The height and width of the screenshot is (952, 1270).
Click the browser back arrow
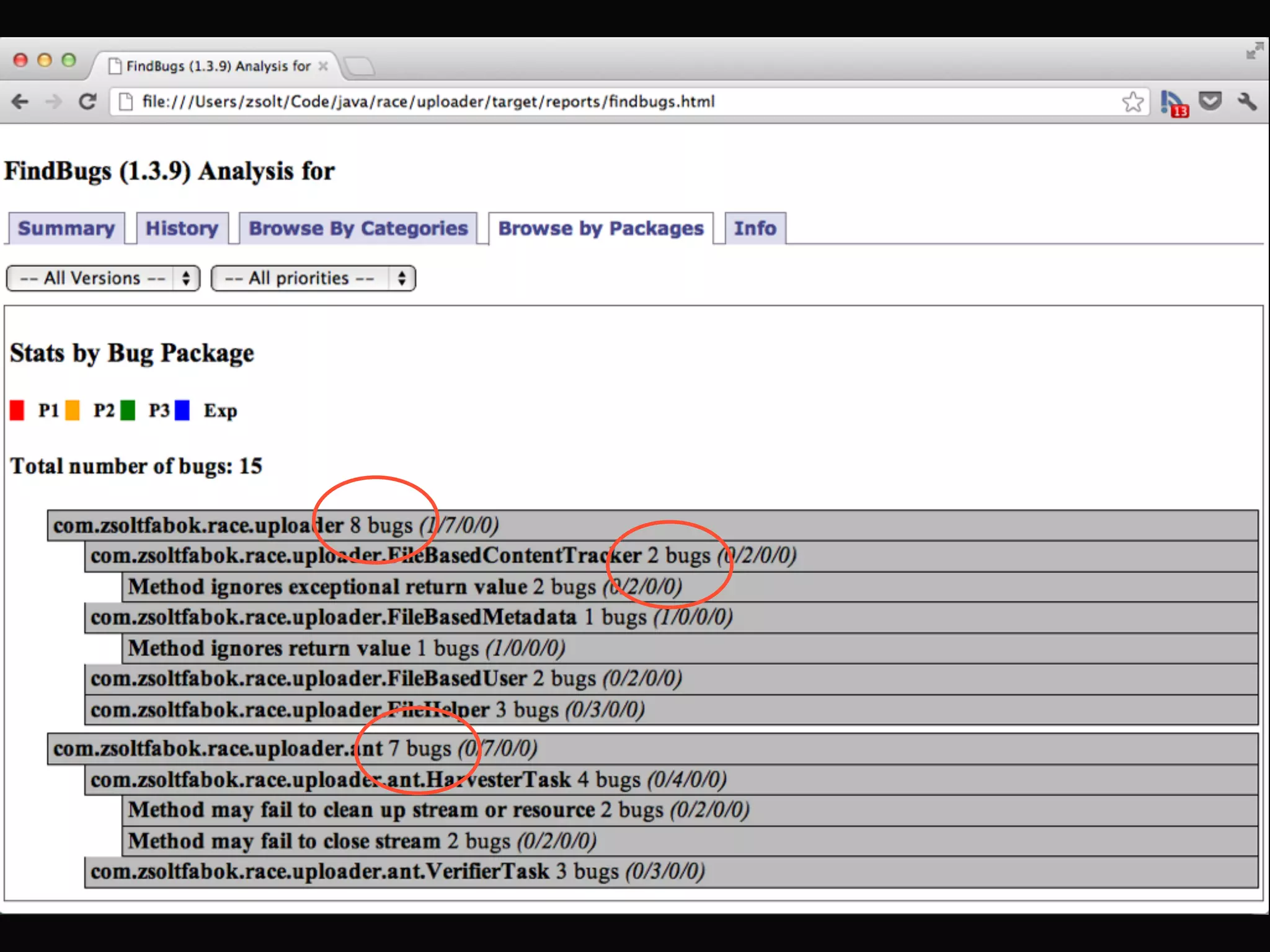point(20,102)
